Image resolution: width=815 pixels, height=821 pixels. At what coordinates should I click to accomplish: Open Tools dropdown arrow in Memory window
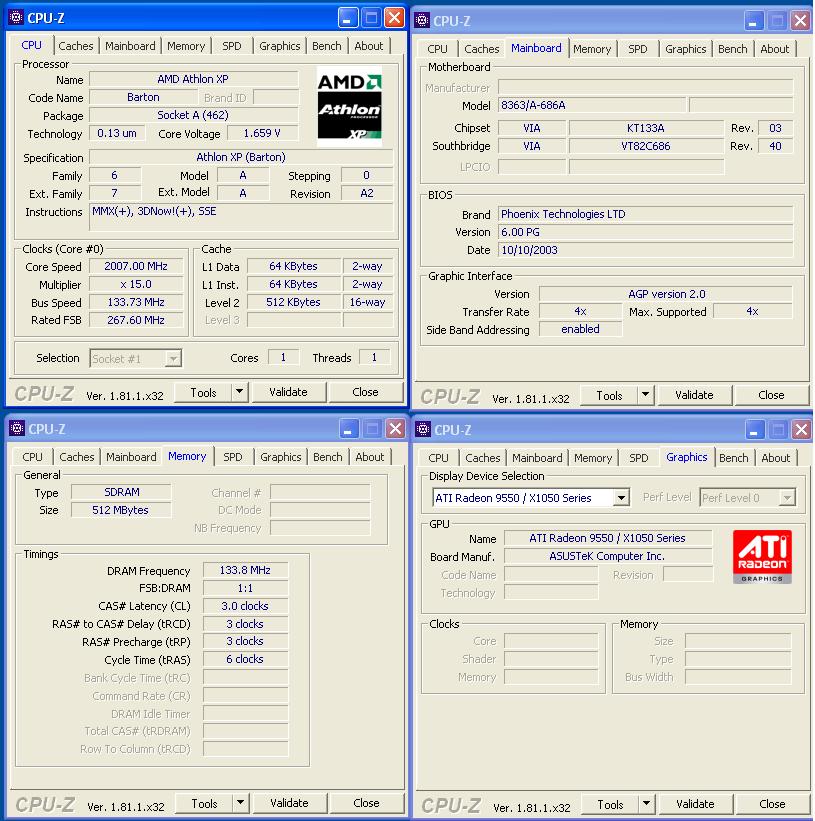pyautogui.click(x=241, y=803)
